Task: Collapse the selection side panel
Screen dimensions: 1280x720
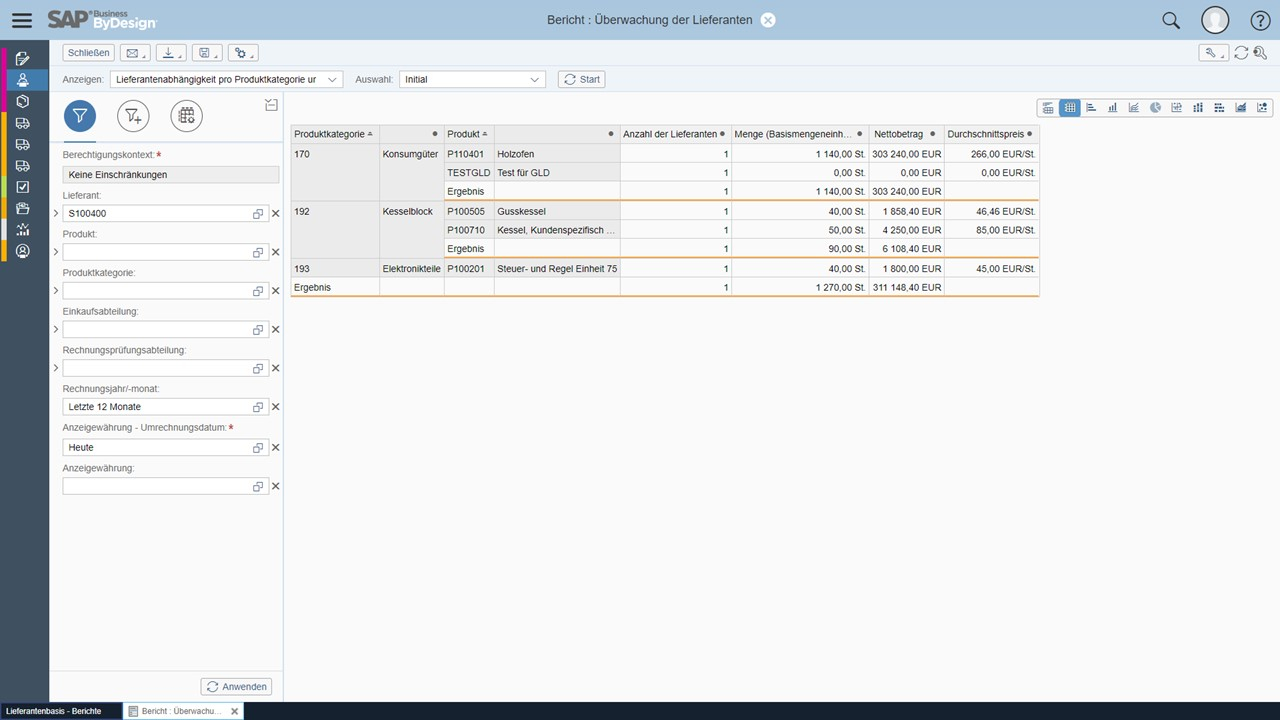Action: click(271, 105)
